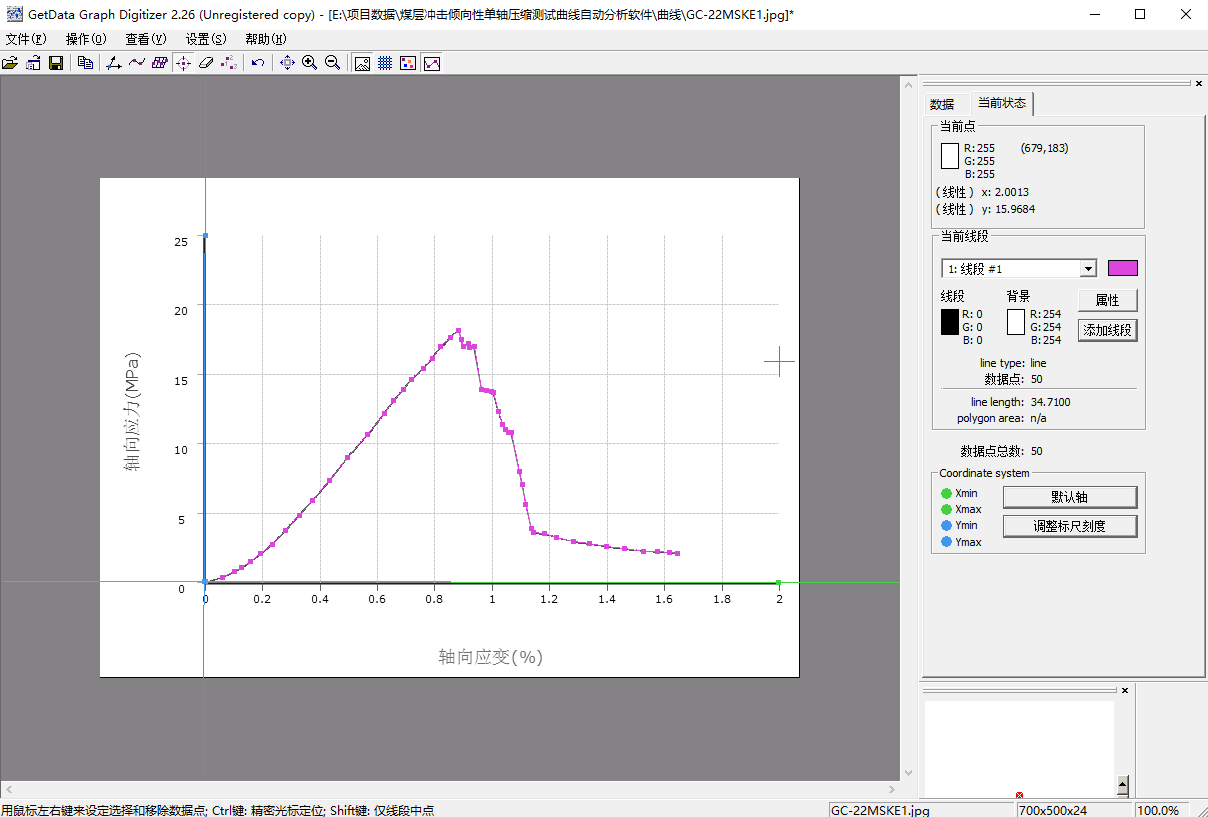Expand the current line dropdown 线段 #1
Image resolution: width=1208 pixels, height=817 pixels.
(x=1088, y=268)
